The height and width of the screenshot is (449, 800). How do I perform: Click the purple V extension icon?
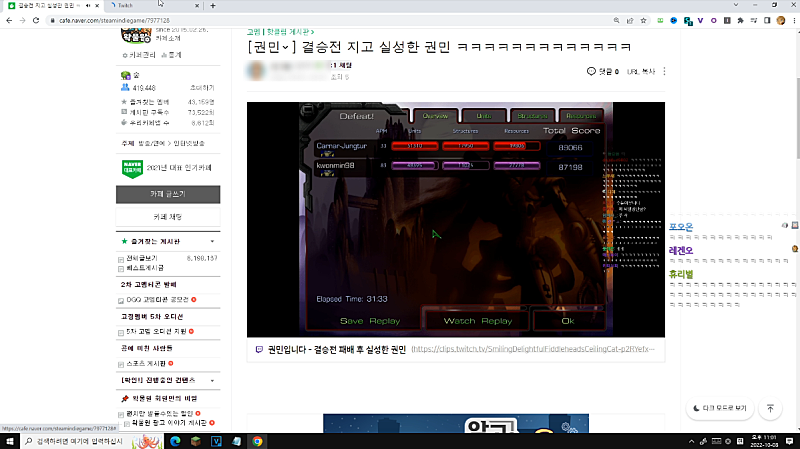tap(701, 20)
